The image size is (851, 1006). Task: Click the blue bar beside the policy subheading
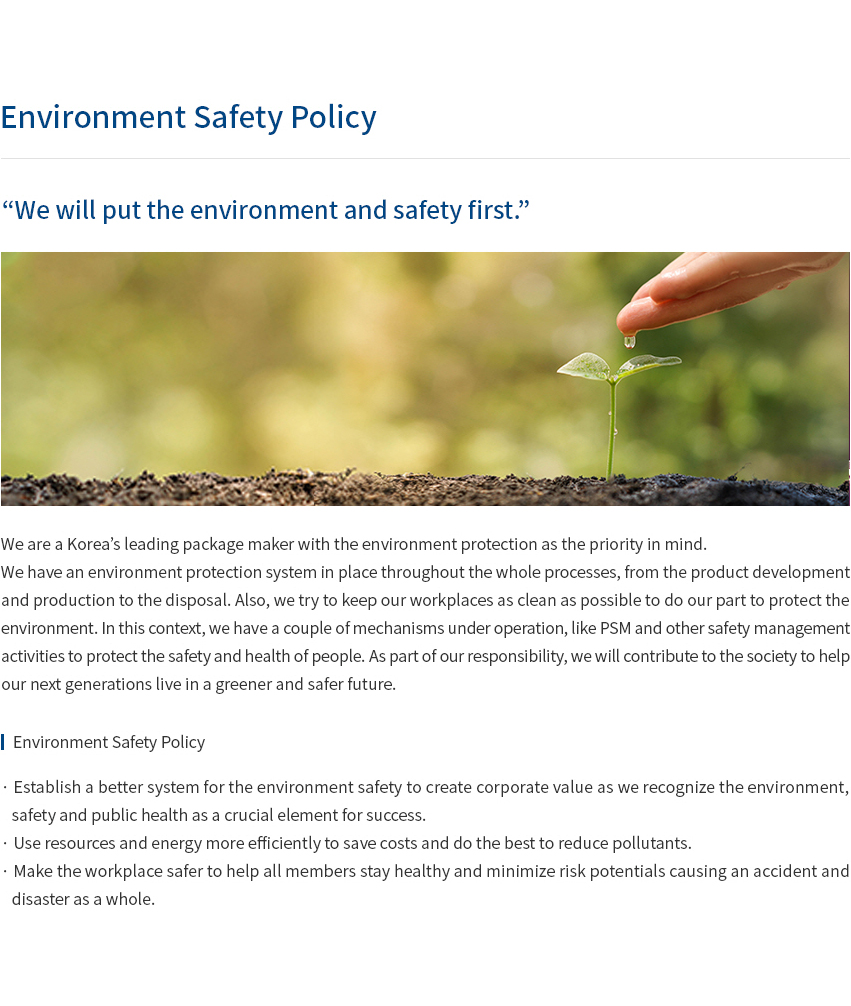3,742
